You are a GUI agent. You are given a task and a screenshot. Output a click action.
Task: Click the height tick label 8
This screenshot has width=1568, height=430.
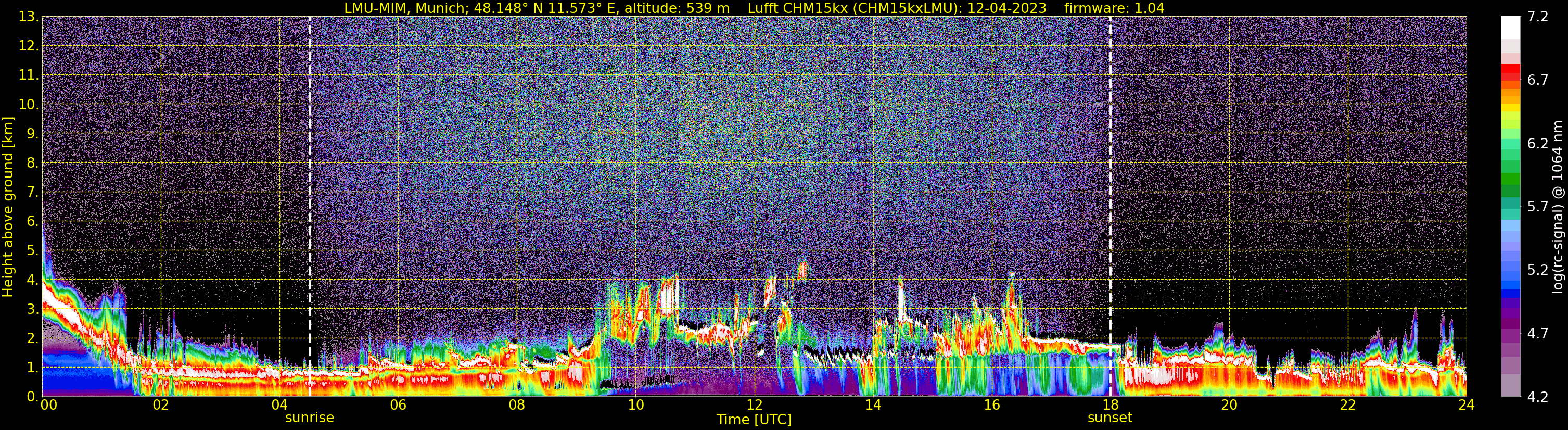[32, 163]
